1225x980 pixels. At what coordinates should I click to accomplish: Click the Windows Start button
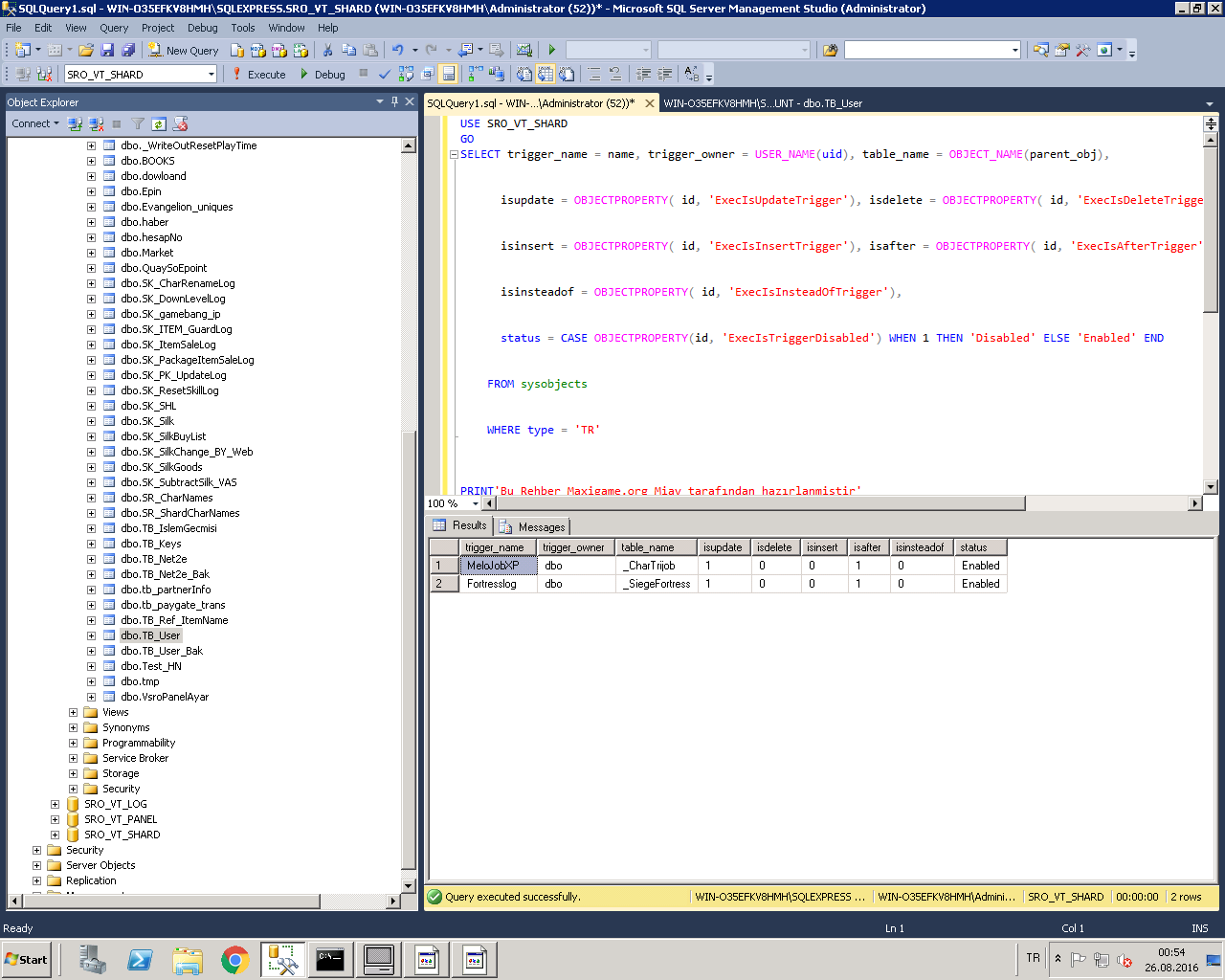[27, 960]
